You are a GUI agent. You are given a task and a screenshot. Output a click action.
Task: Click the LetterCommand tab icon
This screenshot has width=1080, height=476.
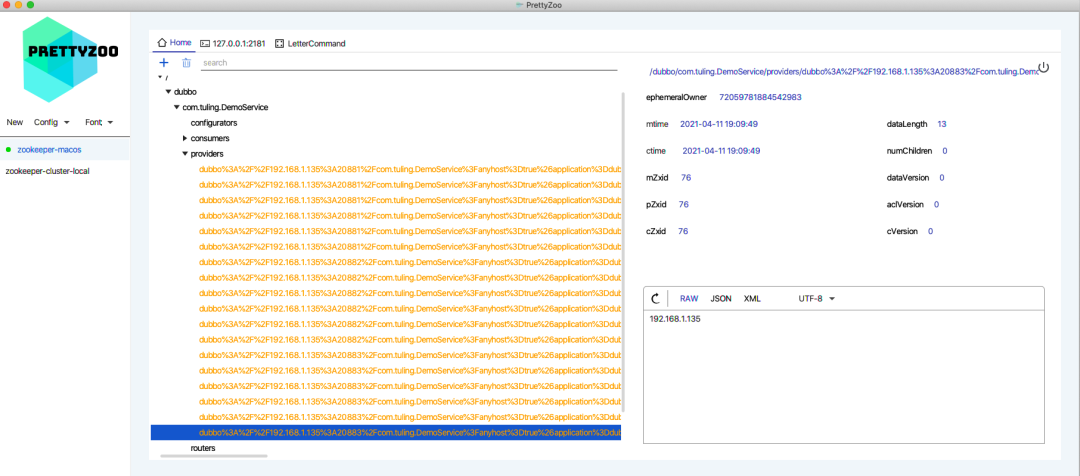279,43
